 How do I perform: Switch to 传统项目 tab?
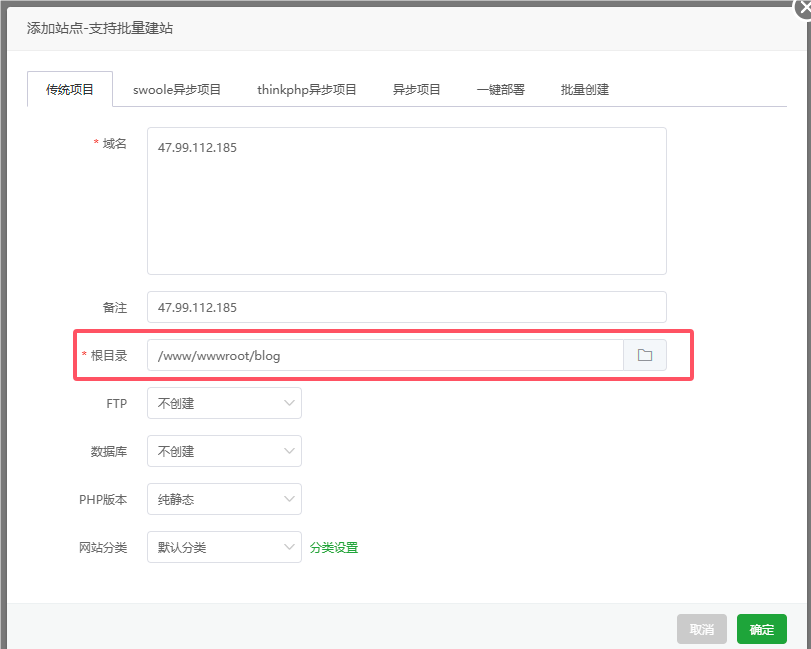point(70,89)
